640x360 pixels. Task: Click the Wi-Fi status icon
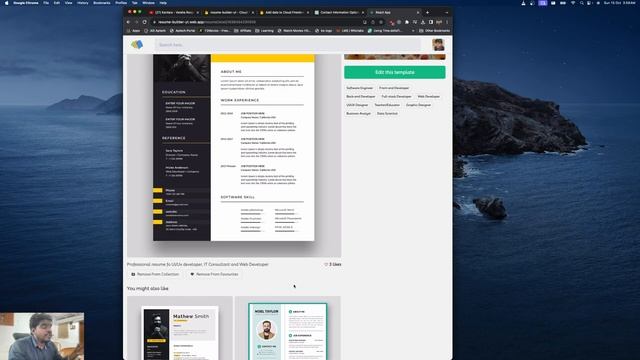pyautogui.click(x=573, y=3)
